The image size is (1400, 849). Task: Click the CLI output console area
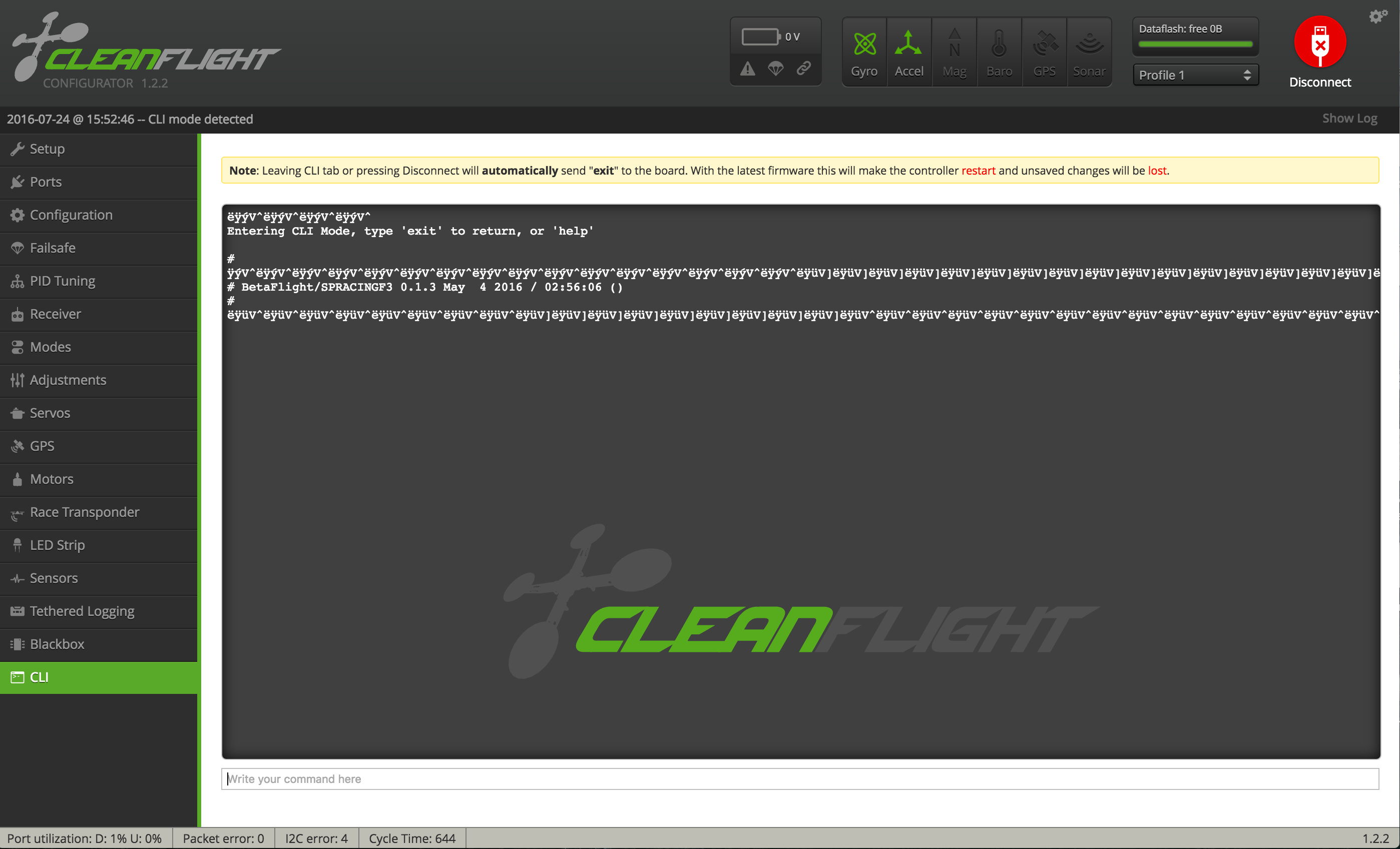coord(800,482)
